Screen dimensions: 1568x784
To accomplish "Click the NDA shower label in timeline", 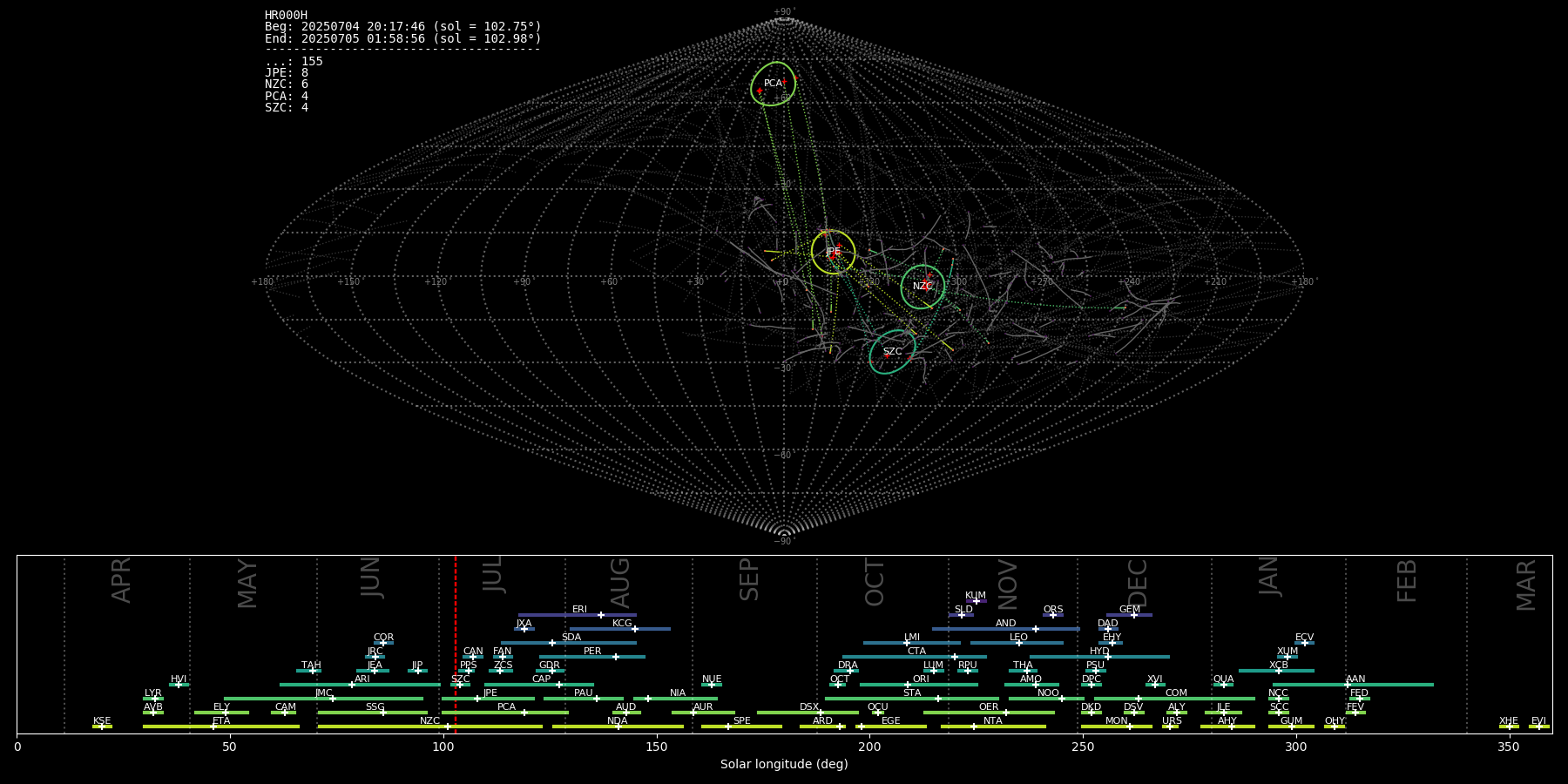I will pyautogui.click(x=618, y=721).
